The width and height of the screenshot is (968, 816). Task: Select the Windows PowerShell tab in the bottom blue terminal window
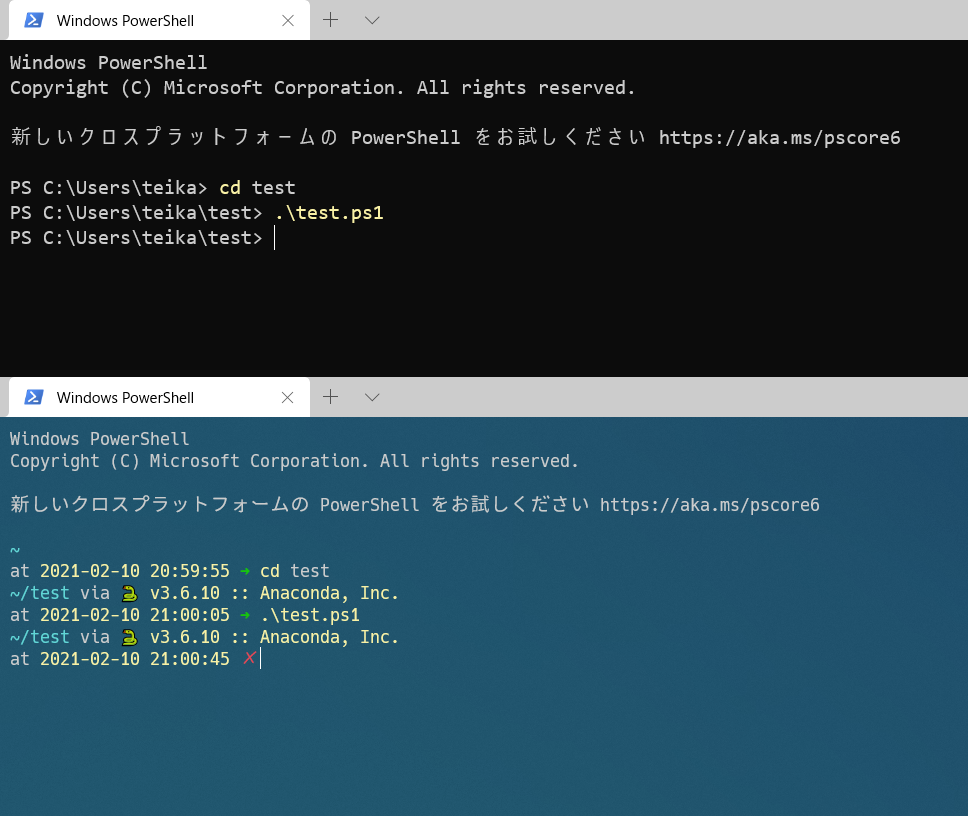point(159,397)
